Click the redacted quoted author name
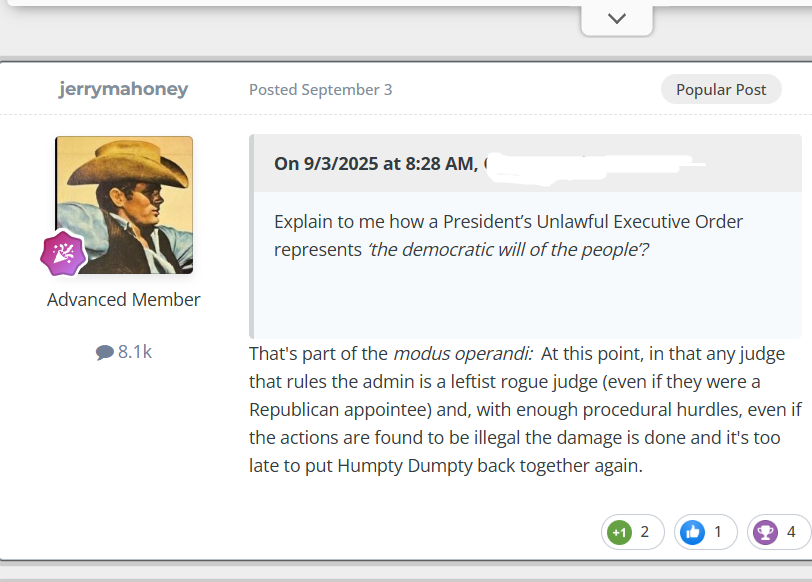The height and width of the screenshot is (582, 812). 590,163
